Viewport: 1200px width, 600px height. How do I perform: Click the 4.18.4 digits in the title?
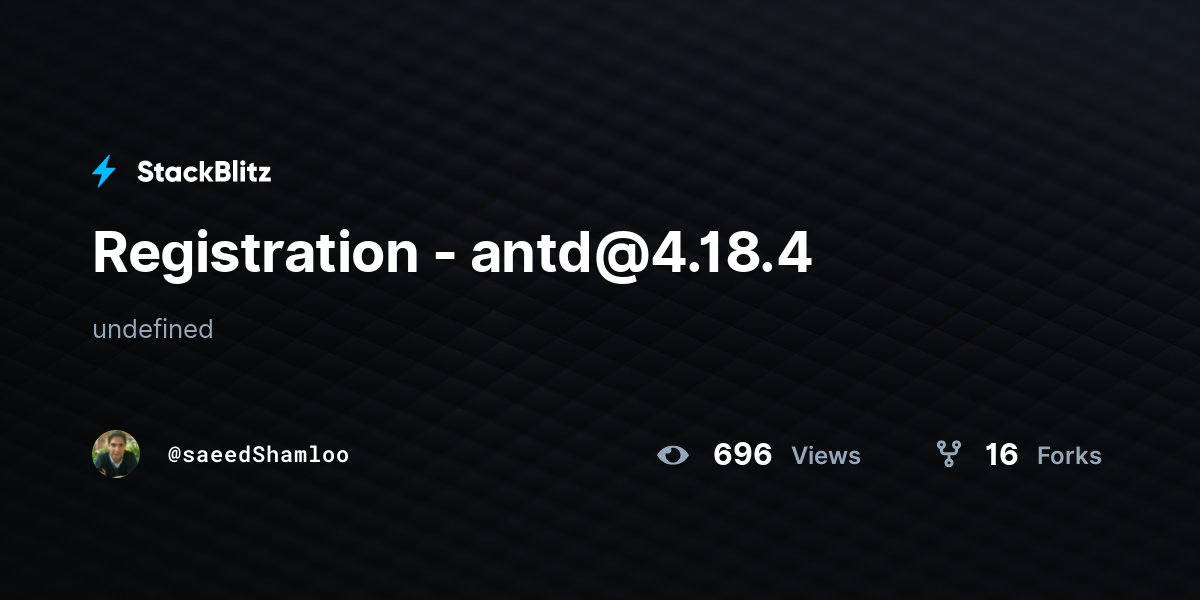(x=726, y=254)
